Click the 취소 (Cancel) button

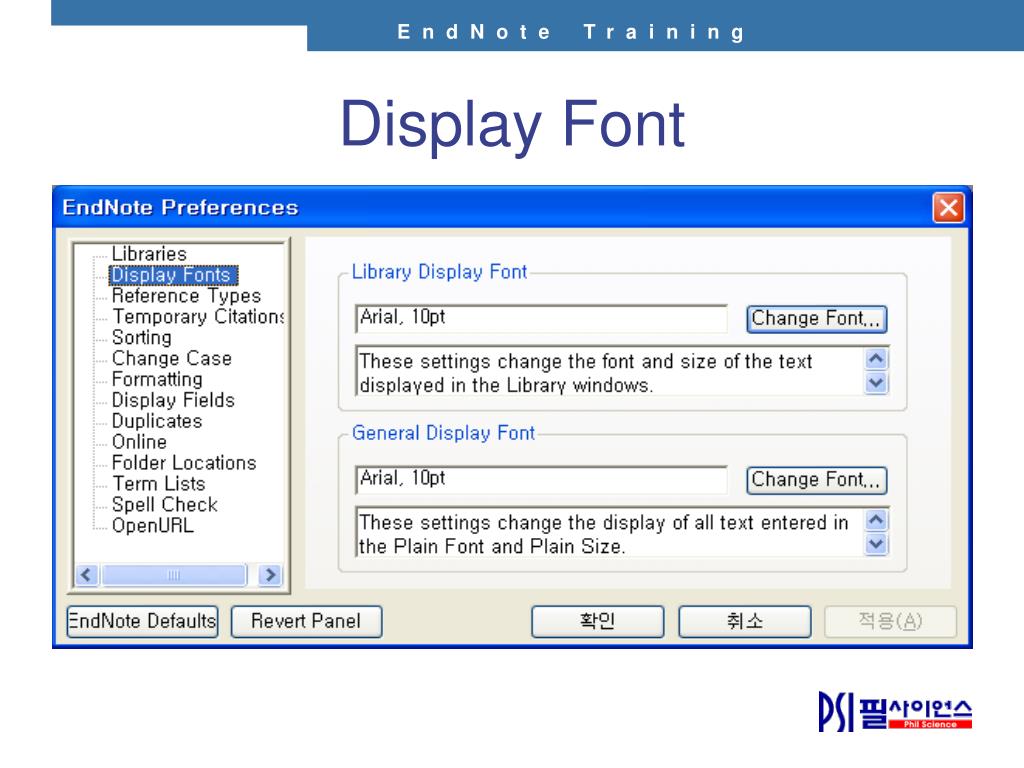[744, 621]
